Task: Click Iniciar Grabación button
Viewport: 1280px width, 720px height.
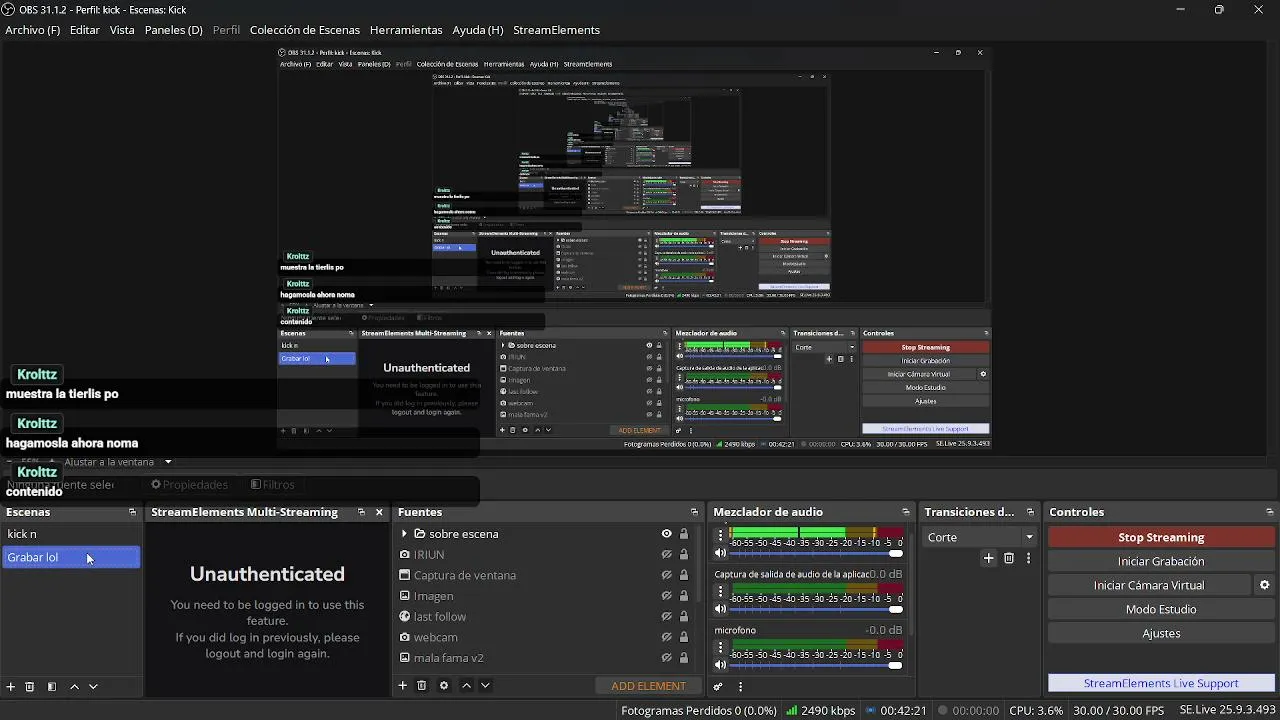Action: click(1161, 561)
